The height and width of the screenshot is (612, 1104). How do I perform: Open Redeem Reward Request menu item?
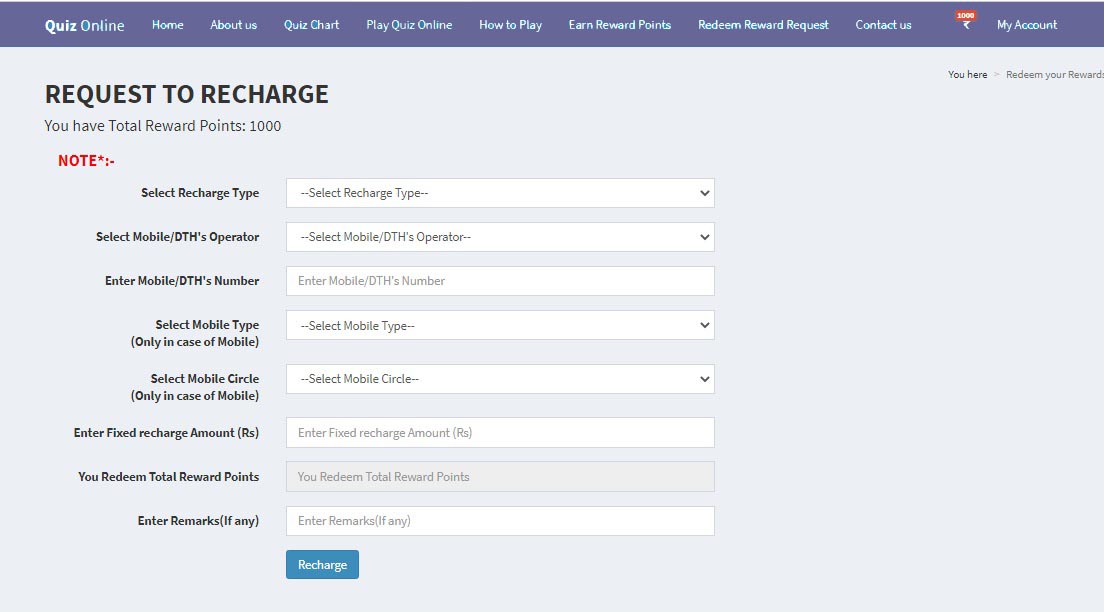tap(763, 25)
